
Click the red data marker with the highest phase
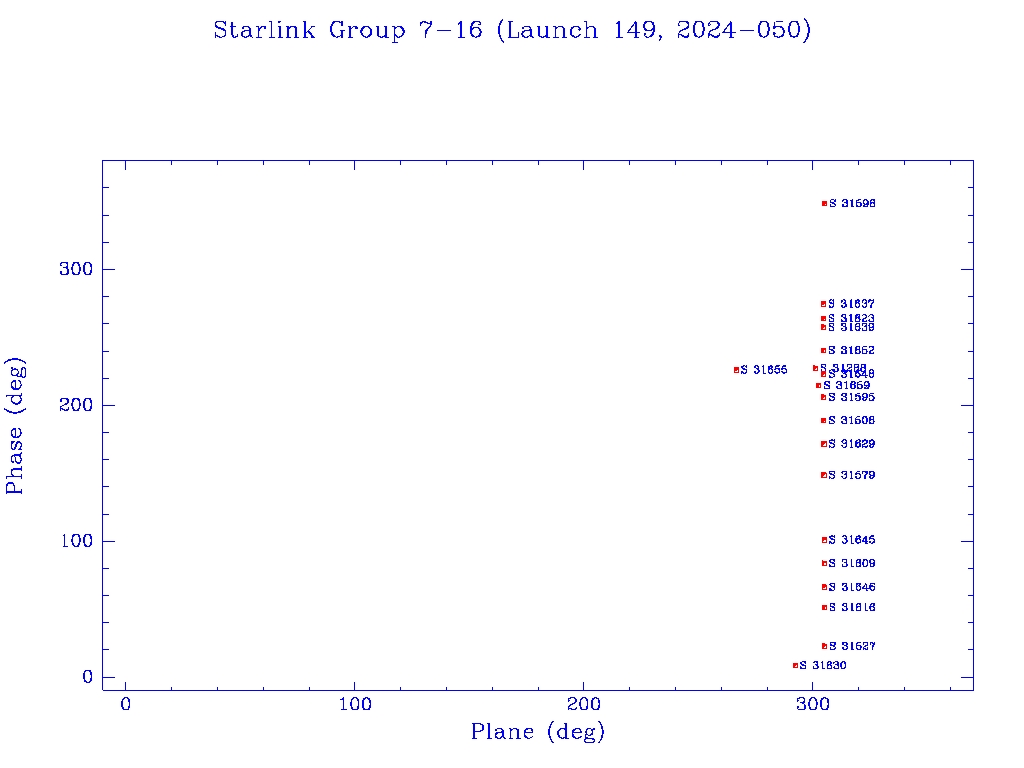(x=824, y=204)
